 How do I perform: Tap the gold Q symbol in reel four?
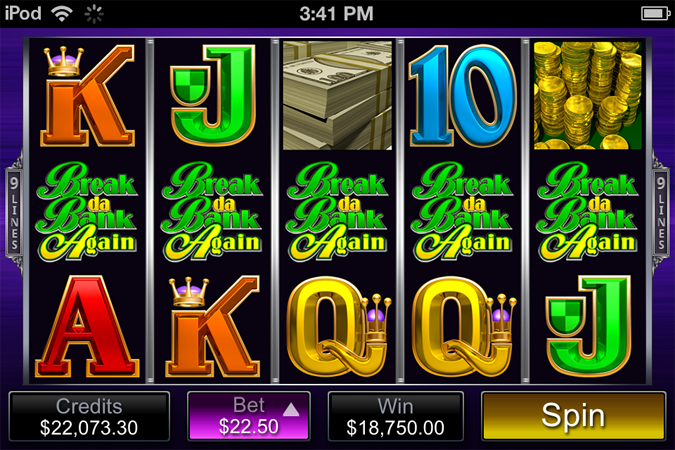tap(464, 326)
